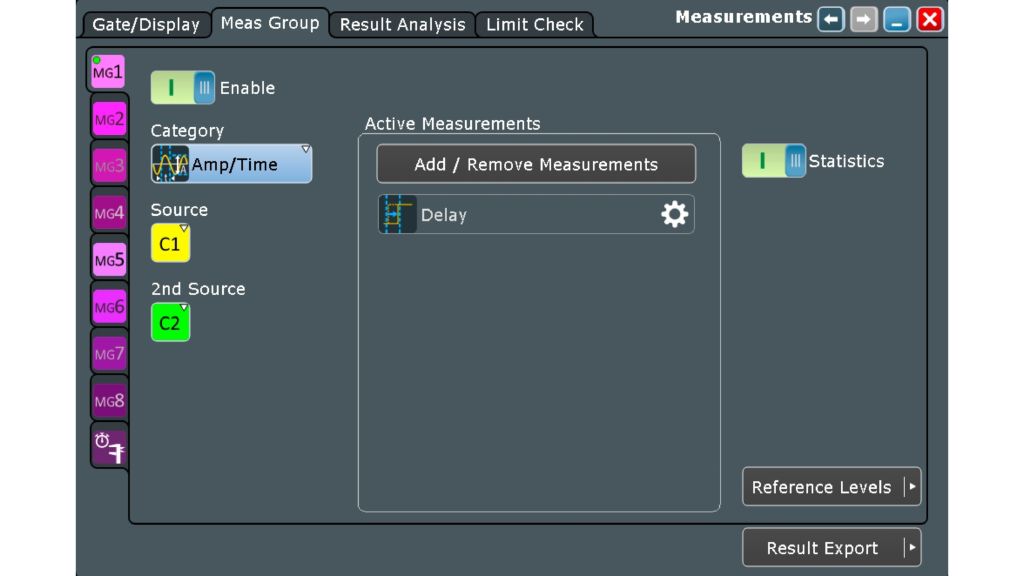Screen dimensions: 1024x576
Task: Disable the measurement group Enable switch
Action: pos(183,87)
